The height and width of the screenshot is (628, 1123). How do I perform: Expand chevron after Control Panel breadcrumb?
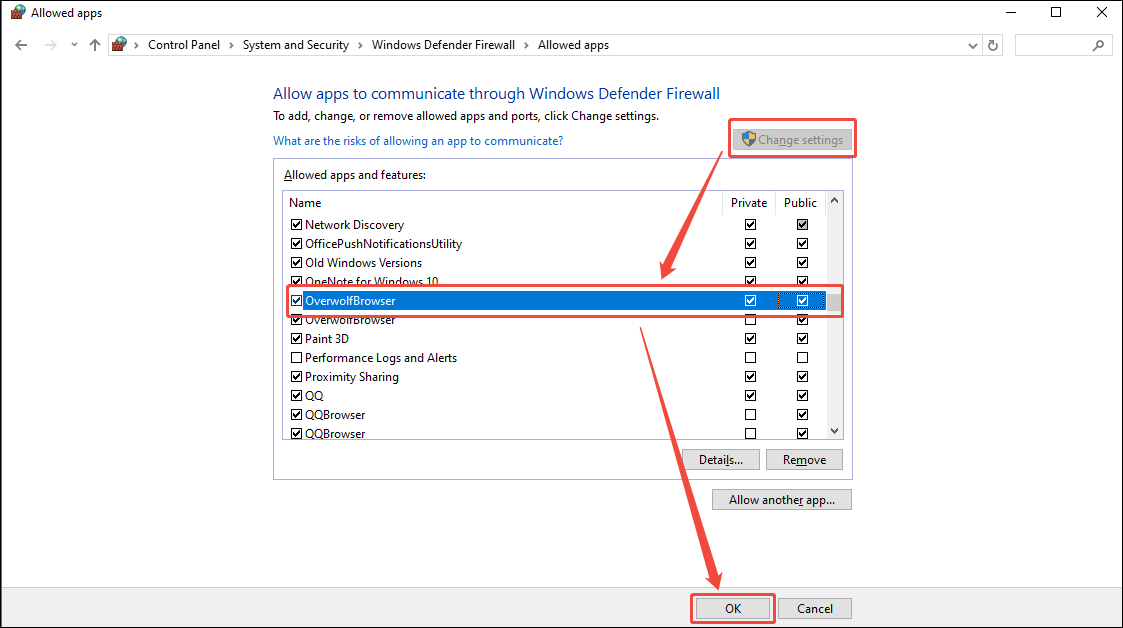point(231,45)
